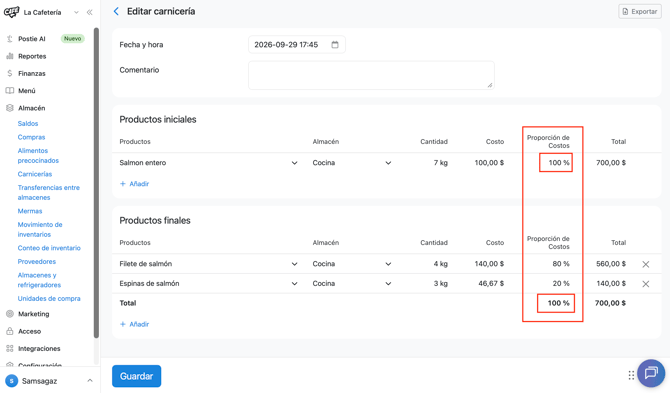Go to Alimentos precocinados page
The width and height of the screenshot is (670, 393).
(x=38, y=155)
